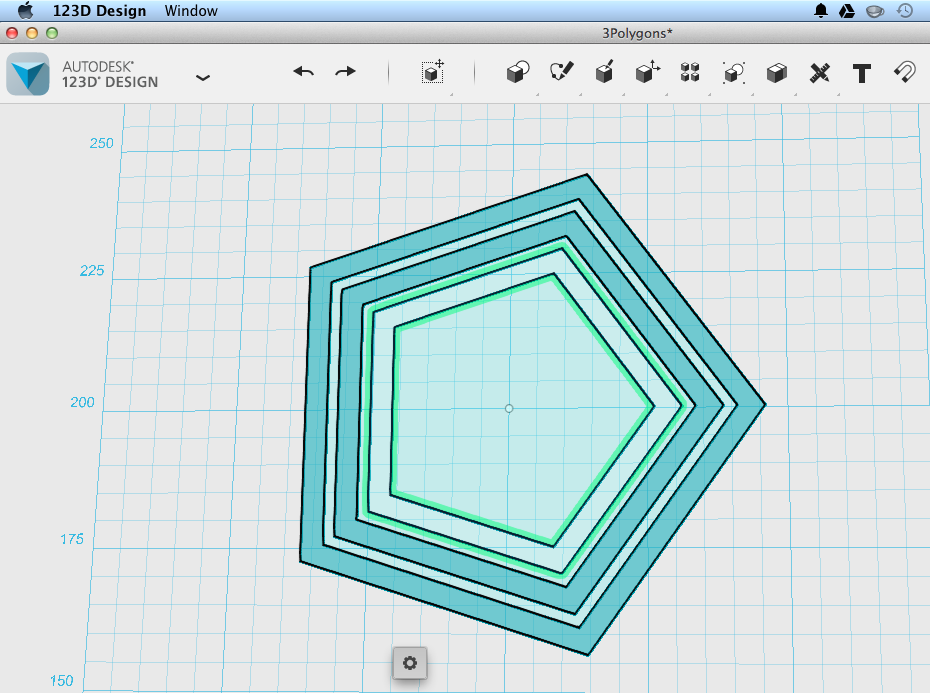The image size is (930, 693).
Task: Open the 123D Design app menu
Action: click(99, 11)
